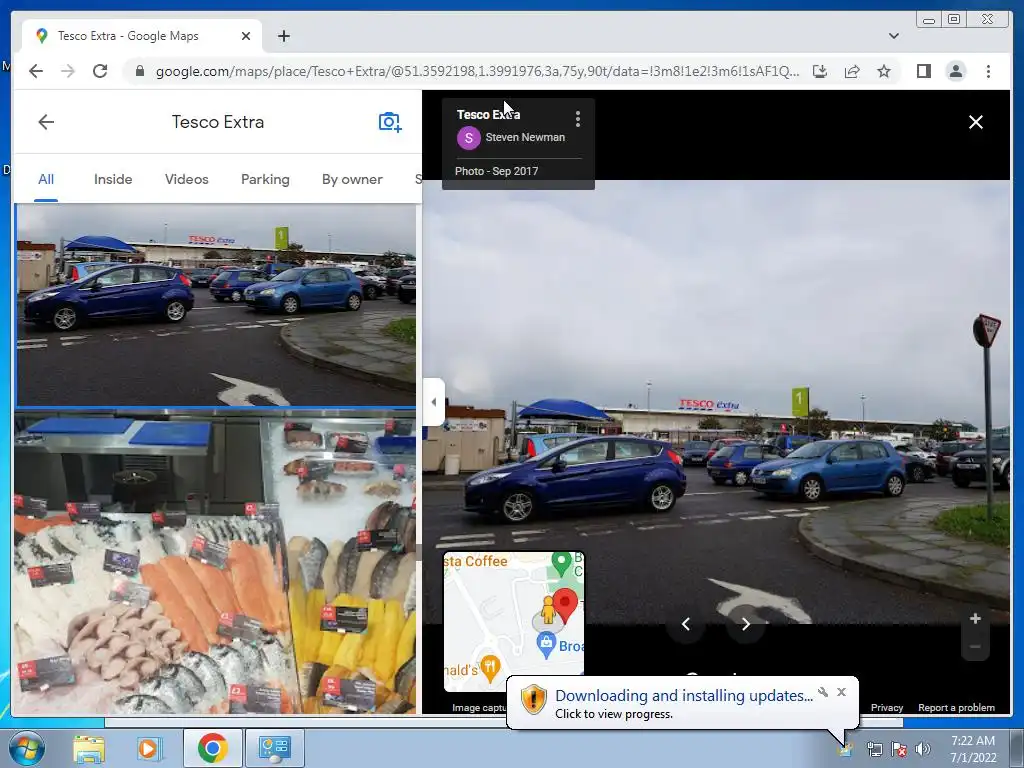Switch to the By owner tab

coord(352,179)
